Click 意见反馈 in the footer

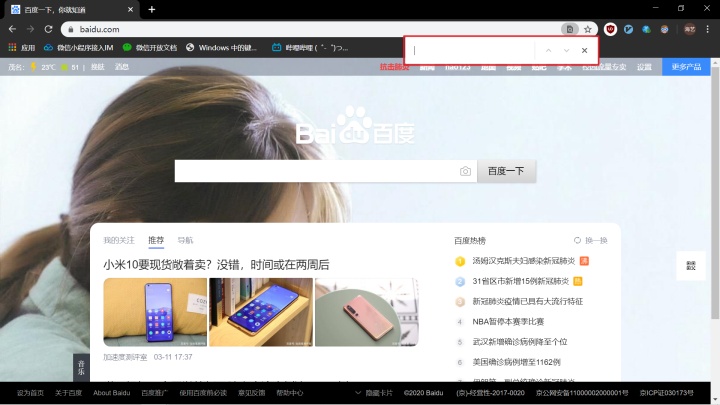pyautogui.click(x=252, y=393)
